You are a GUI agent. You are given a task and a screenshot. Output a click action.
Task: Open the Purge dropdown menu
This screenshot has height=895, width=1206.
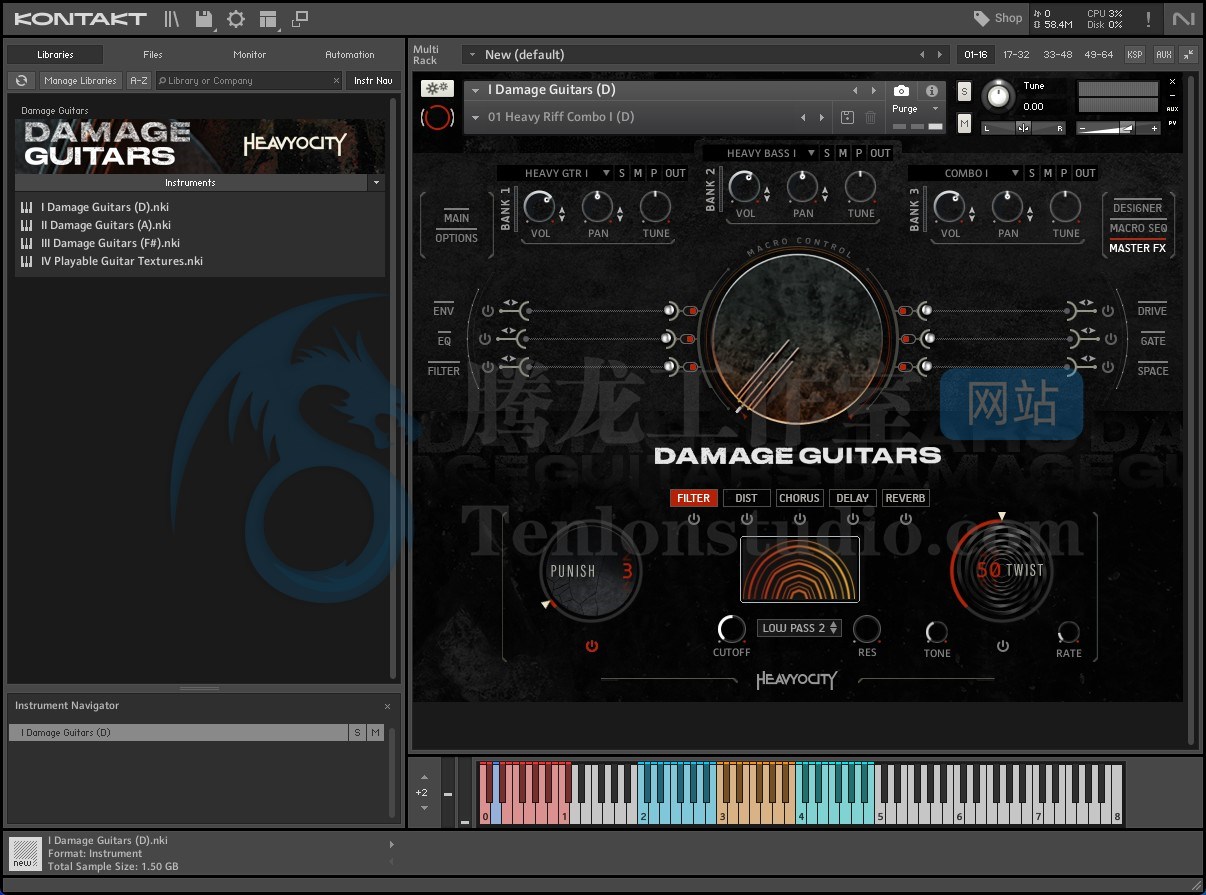click(916, 109)
